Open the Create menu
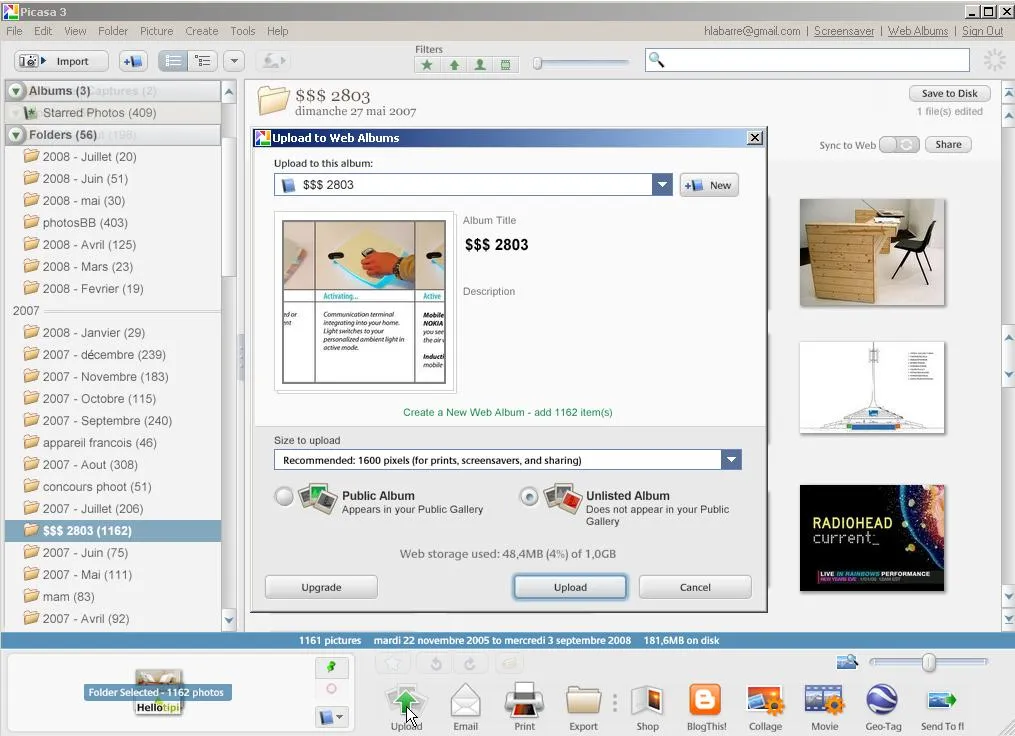 point(201,31)
